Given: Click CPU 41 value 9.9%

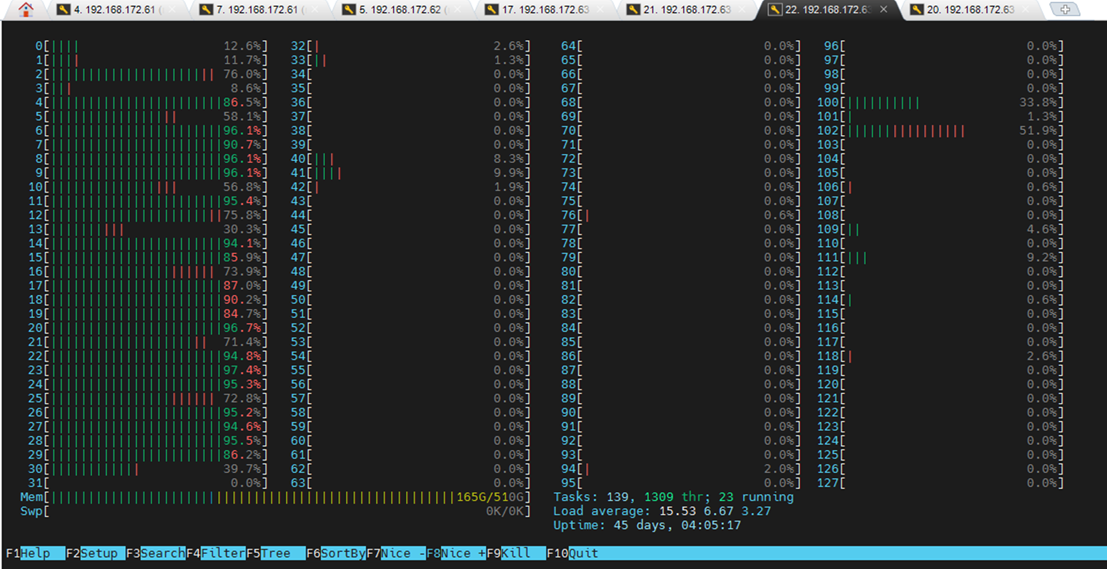Looking at the screenshot, I should point(508,173).
